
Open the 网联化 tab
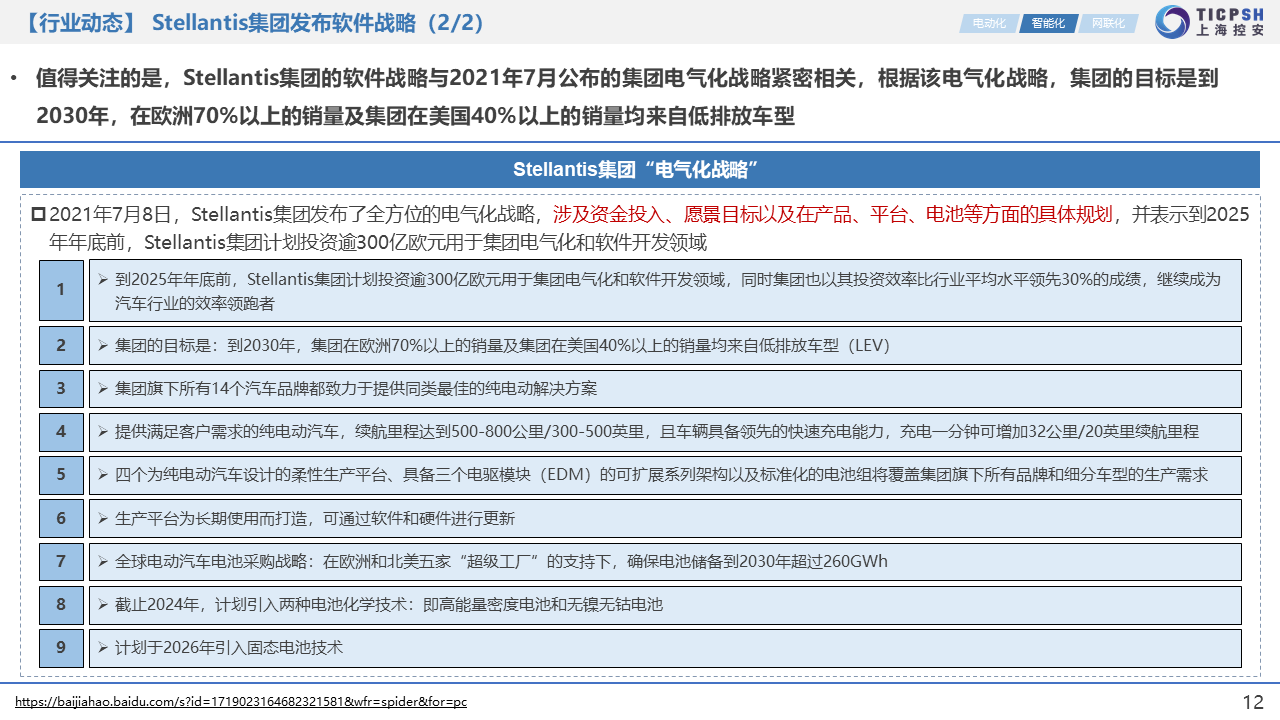click(1108, 23)
